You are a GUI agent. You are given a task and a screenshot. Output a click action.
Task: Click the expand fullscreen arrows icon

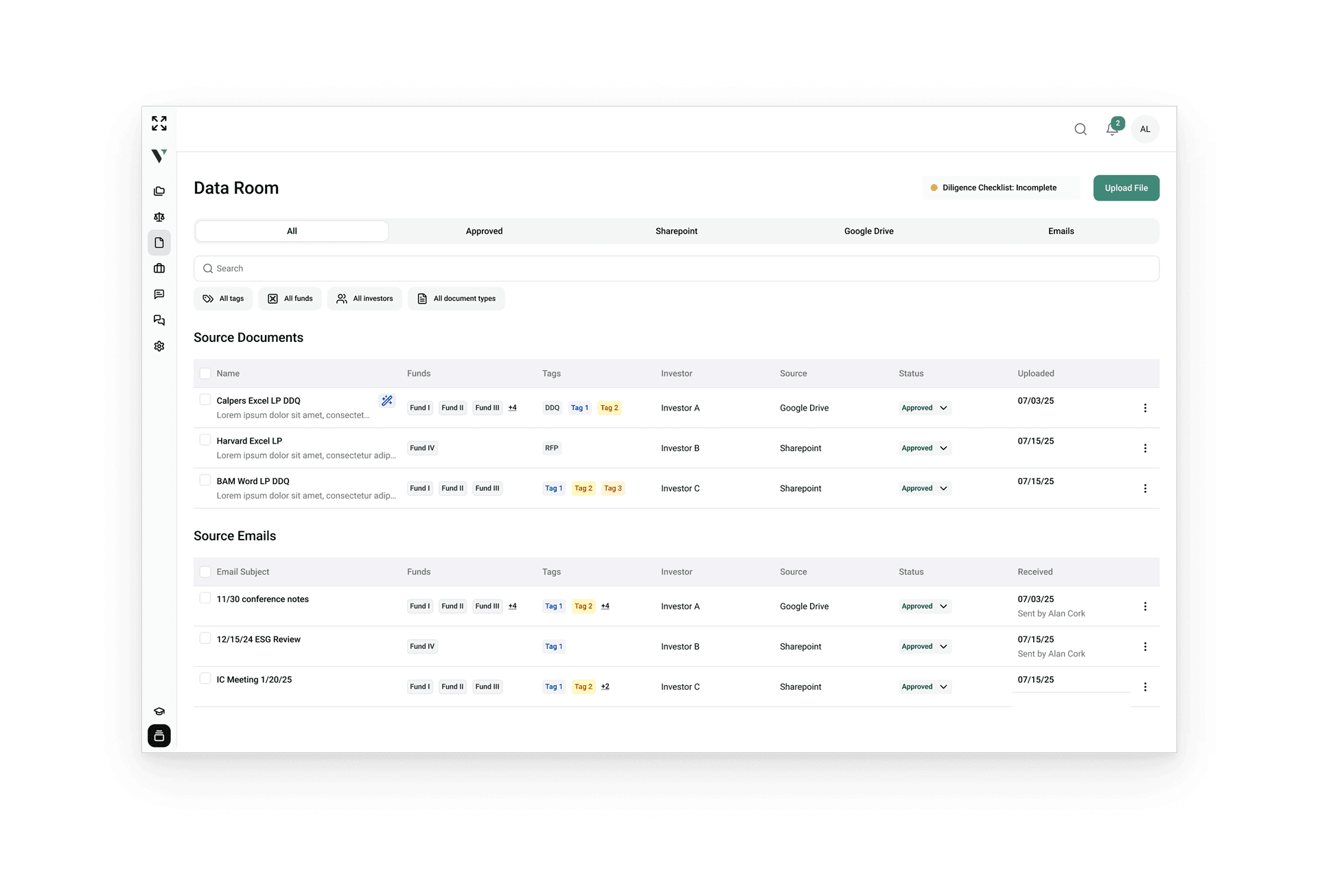click(159, 124)
